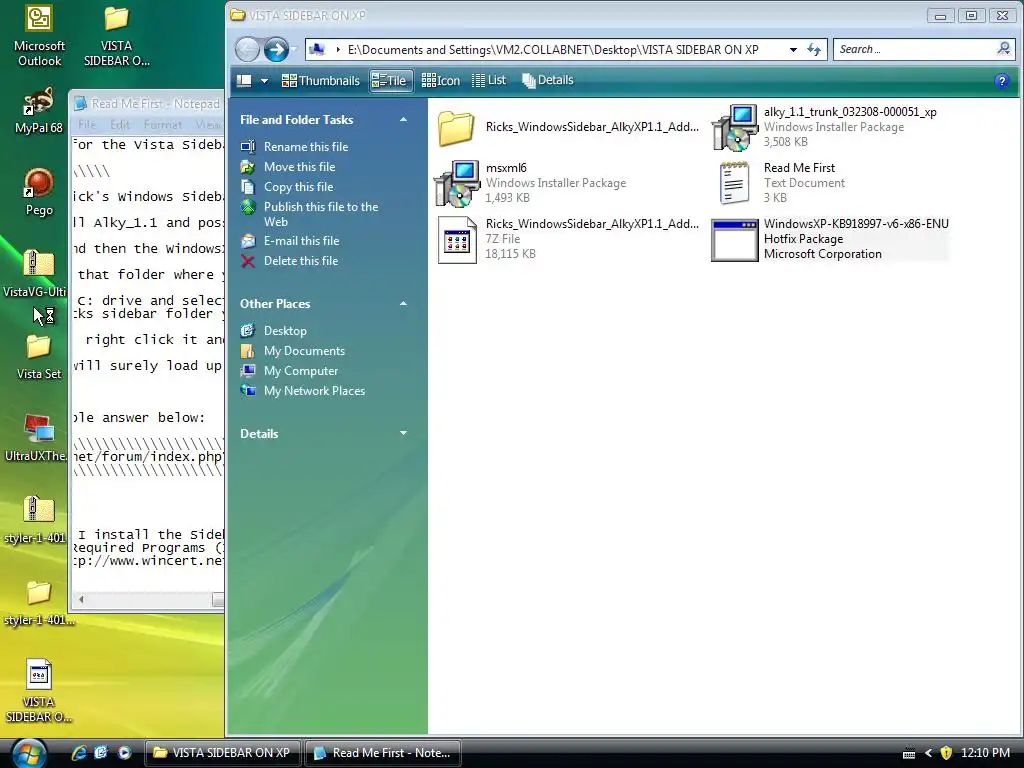Click the taskbar clock showing 12:10 PM
The image size is (1024, 768).
point(985,753)
